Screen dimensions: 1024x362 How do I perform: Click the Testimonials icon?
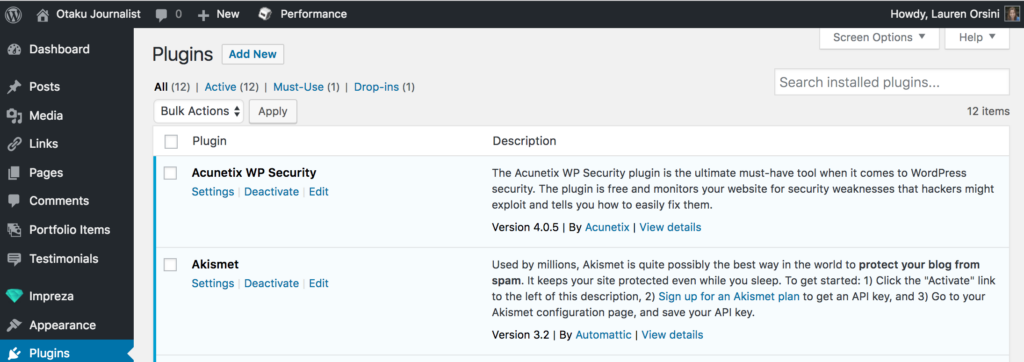click(x=14, y=259)
